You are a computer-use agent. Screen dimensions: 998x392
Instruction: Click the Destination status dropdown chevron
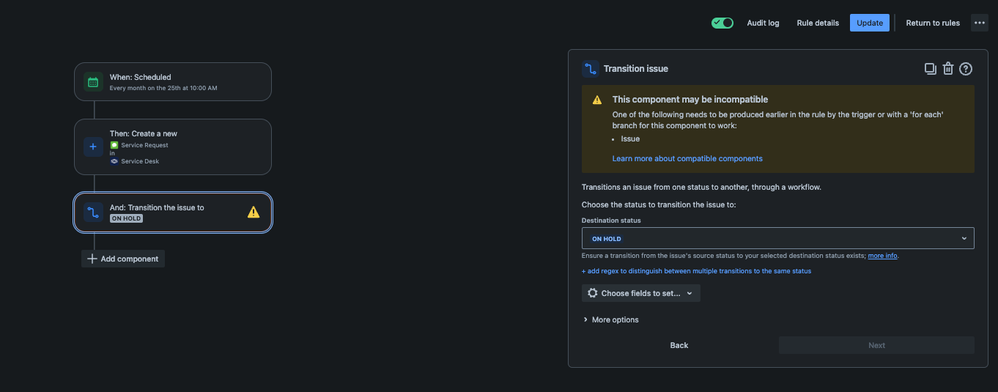[964, 238]
